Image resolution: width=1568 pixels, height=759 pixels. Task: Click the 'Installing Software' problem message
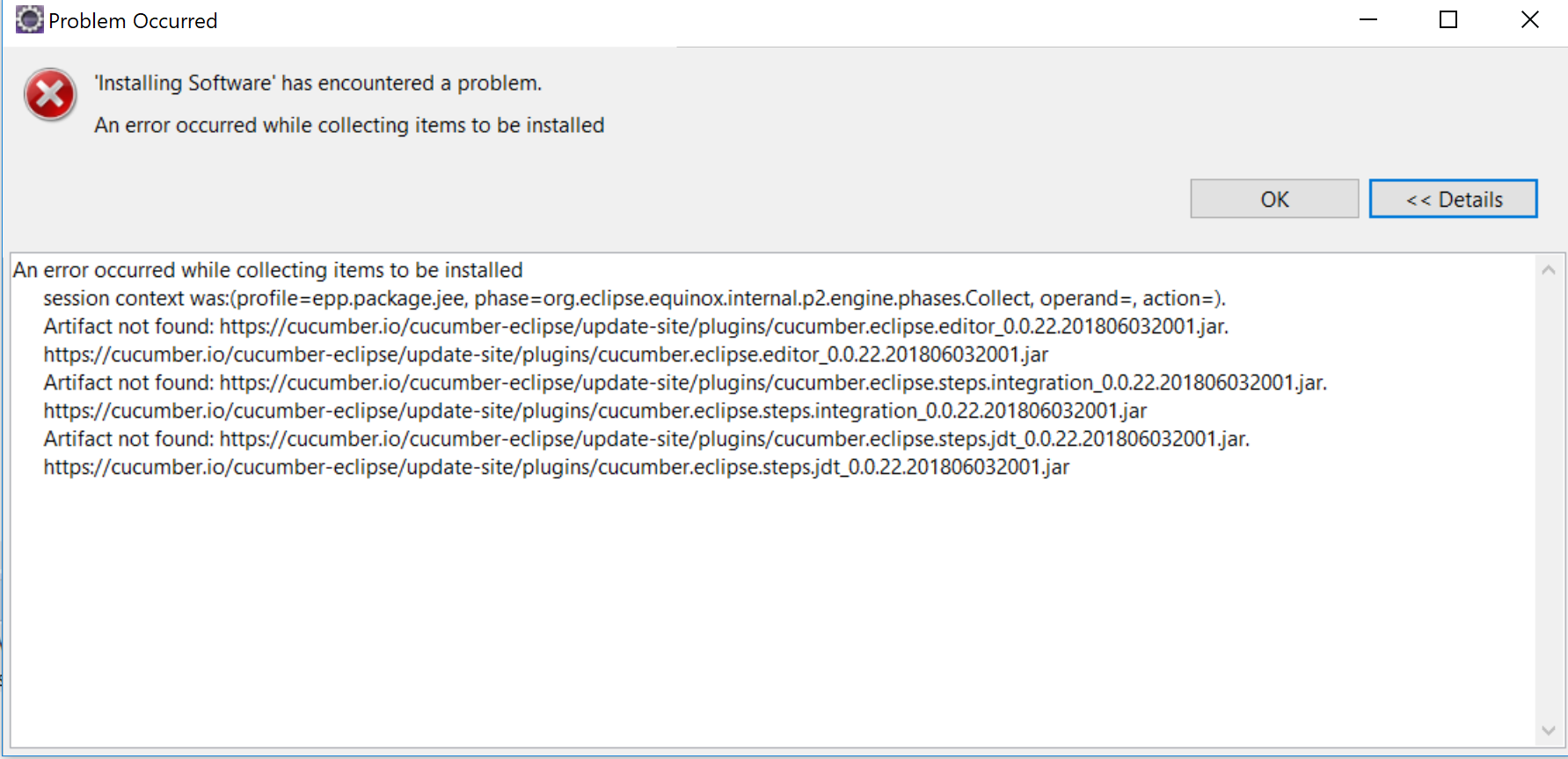[317, 83]
